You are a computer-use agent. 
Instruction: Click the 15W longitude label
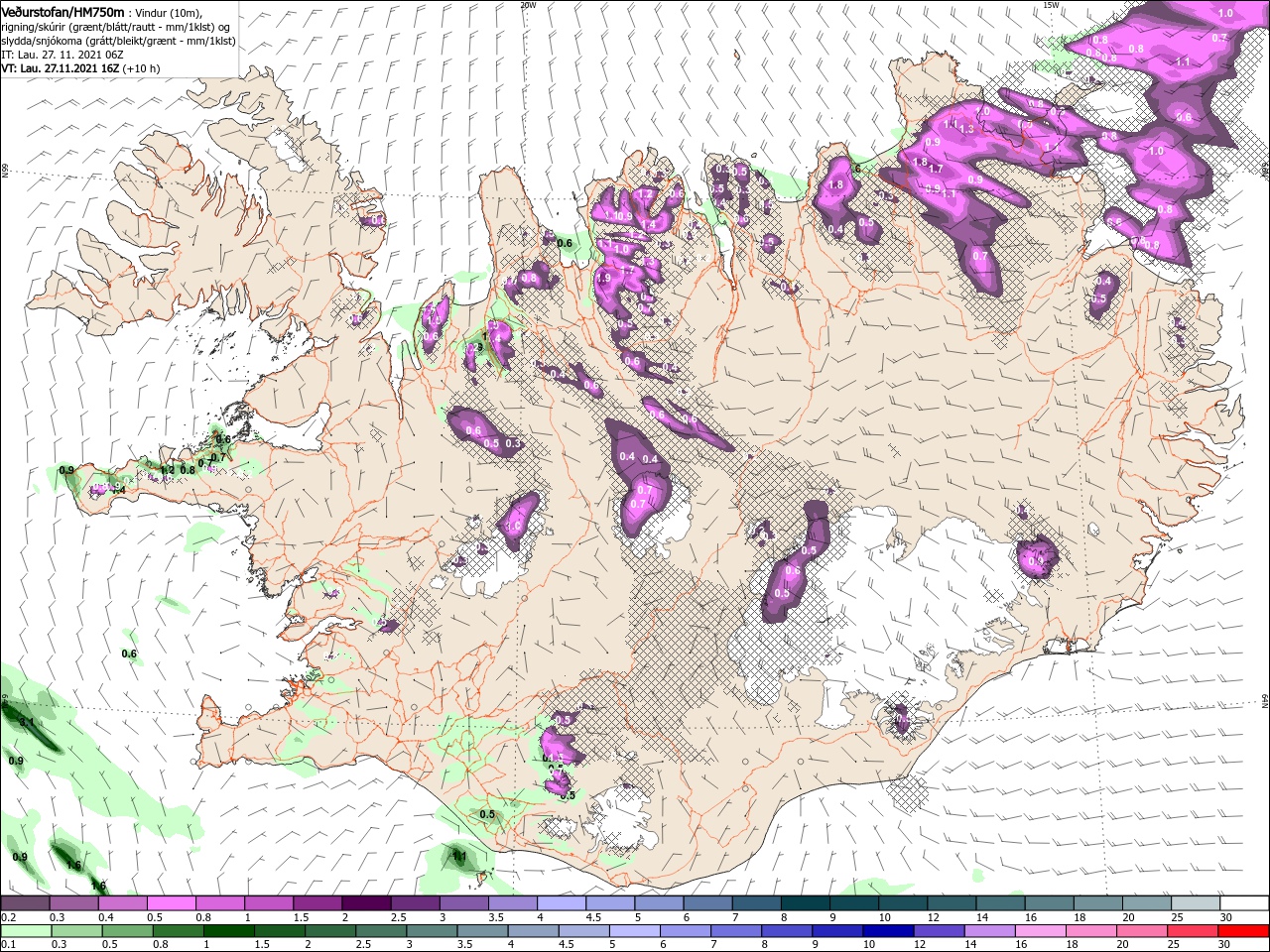pyautogui.click(x=1051, y=5)
